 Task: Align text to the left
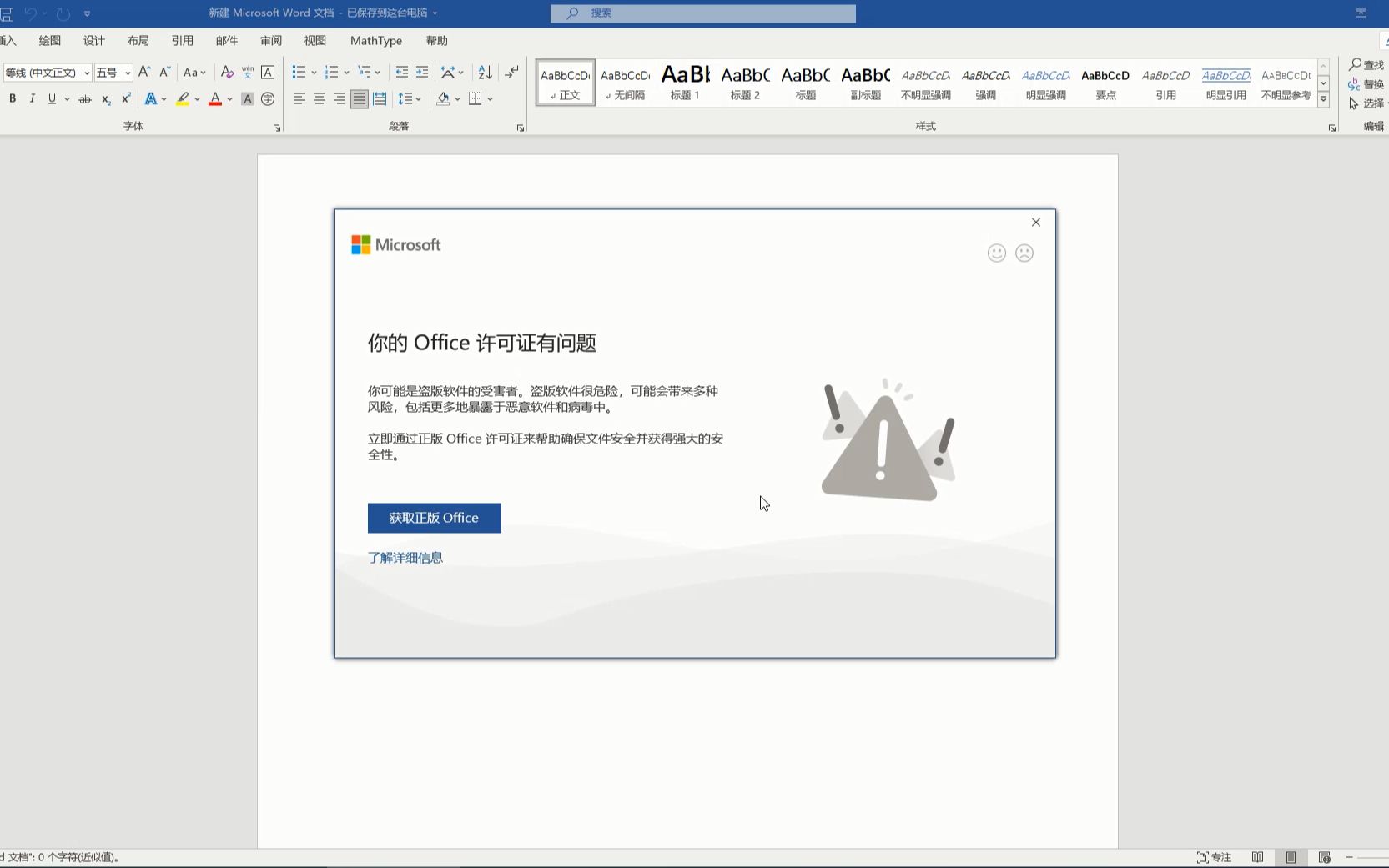pyautogui.click(x=299, y=99)
